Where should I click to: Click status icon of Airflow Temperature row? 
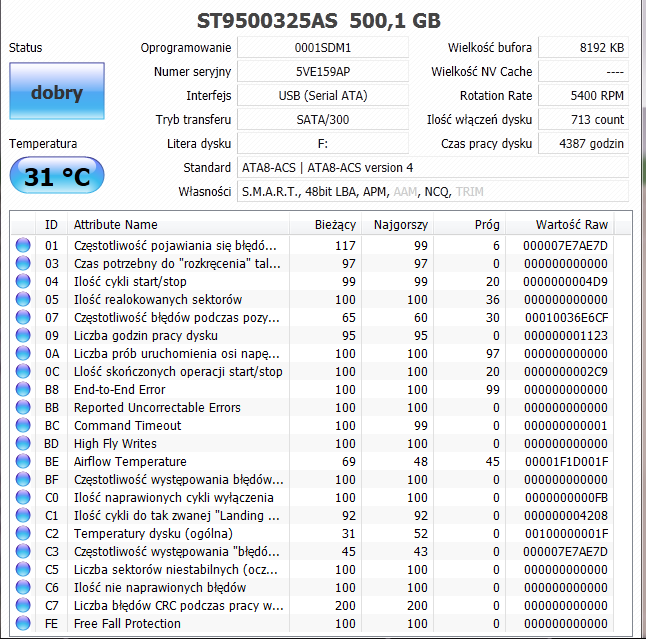point(23,461)
